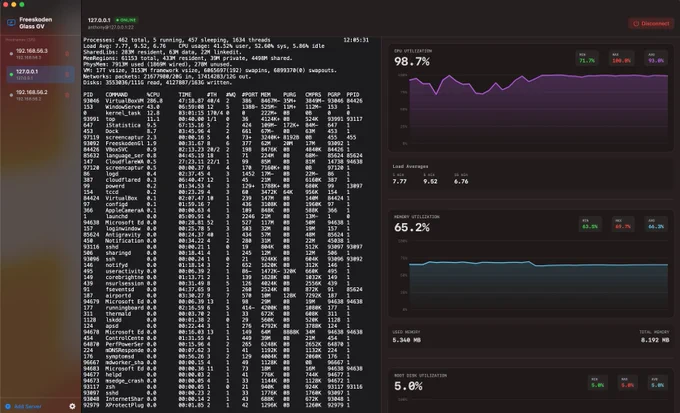The image size is (680, 413).
Task: Click the VirtualBoxVM process row
Action: [x=223, y=101]
